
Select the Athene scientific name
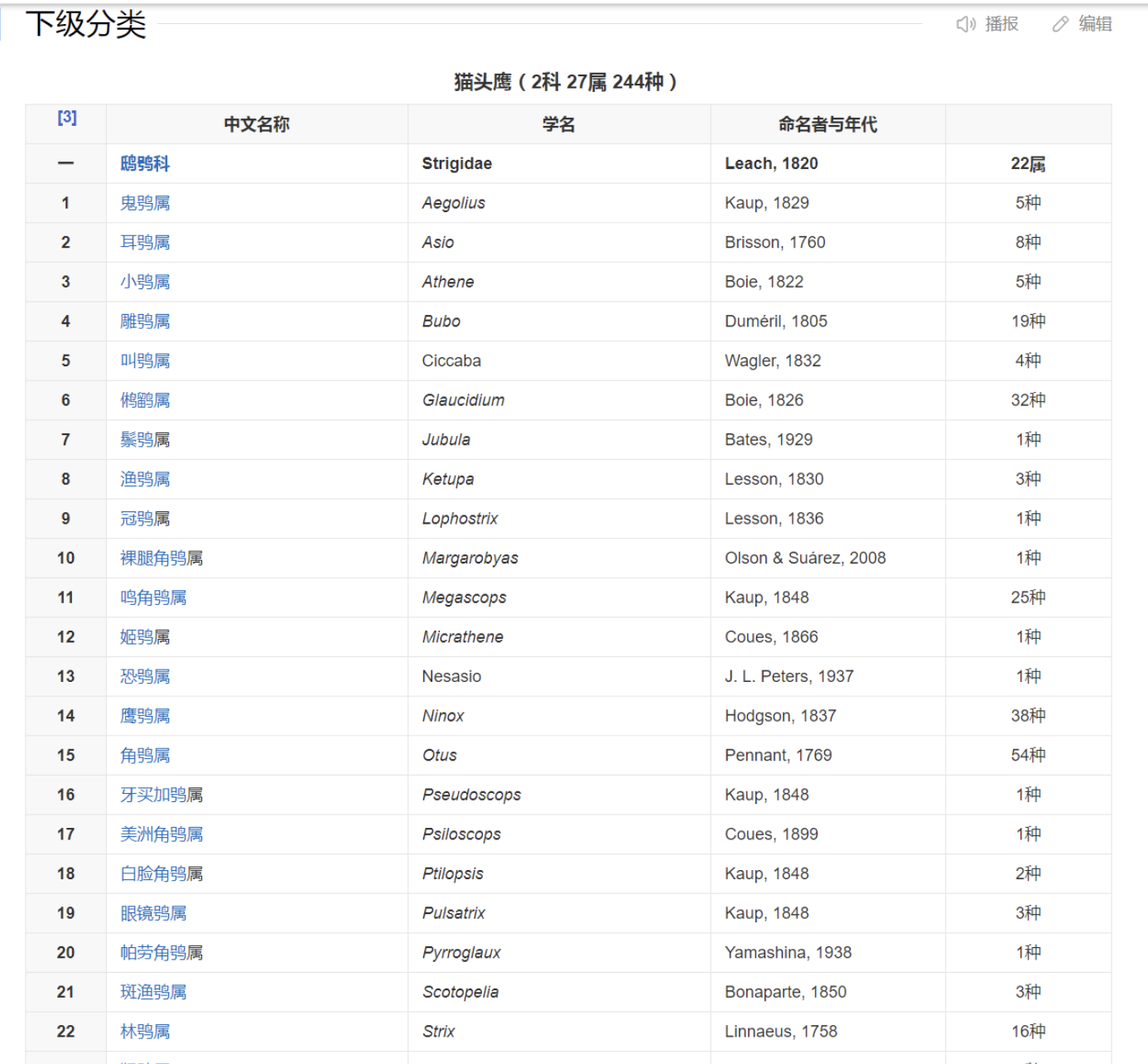448,282
